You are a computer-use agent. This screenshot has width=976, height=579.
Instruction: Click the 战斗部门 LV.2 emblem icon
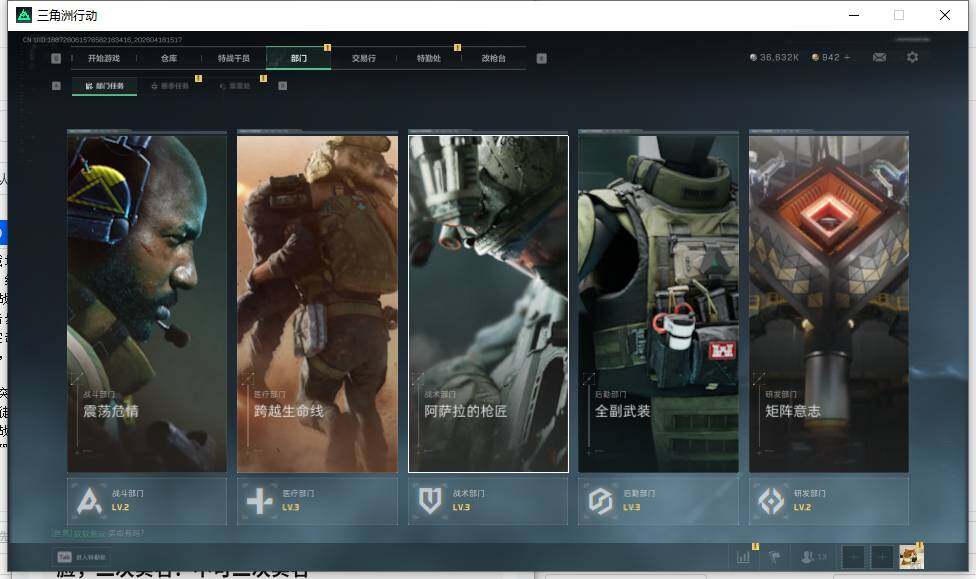coord(89,501)
